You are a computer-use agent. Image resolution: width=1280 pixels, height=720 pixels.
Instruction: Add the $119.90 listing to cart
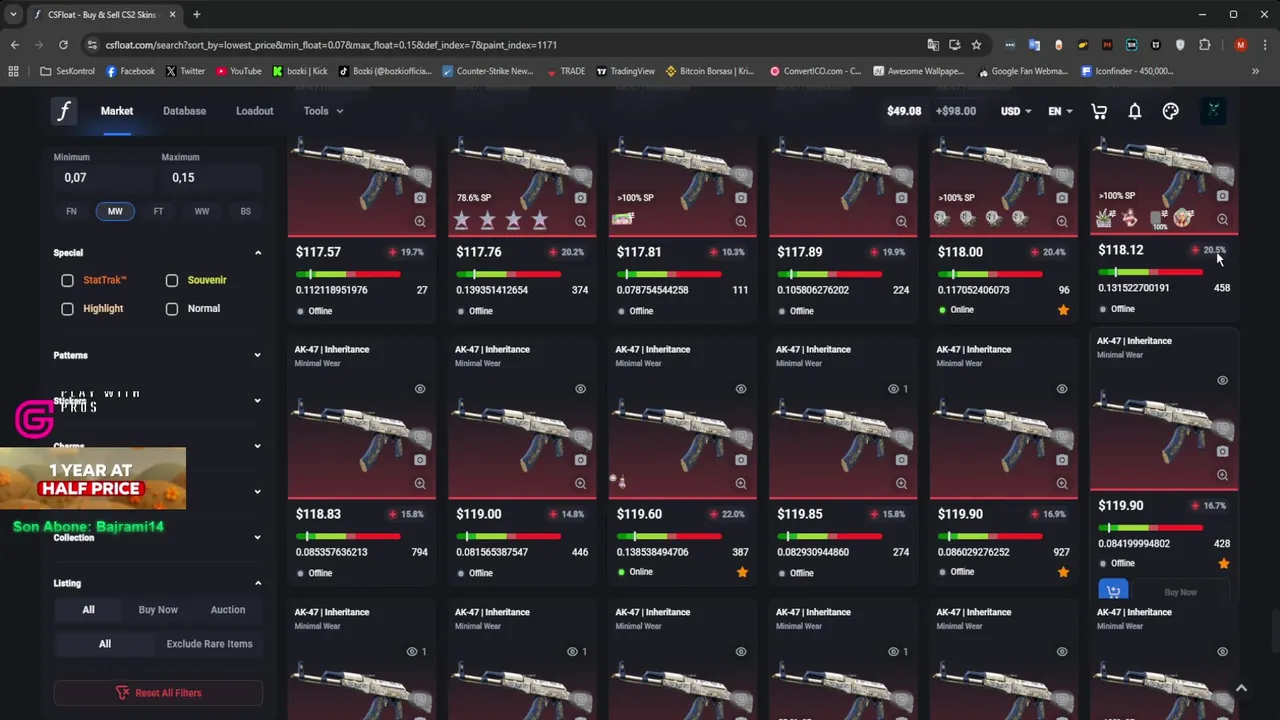click(x=1113, y=591)
